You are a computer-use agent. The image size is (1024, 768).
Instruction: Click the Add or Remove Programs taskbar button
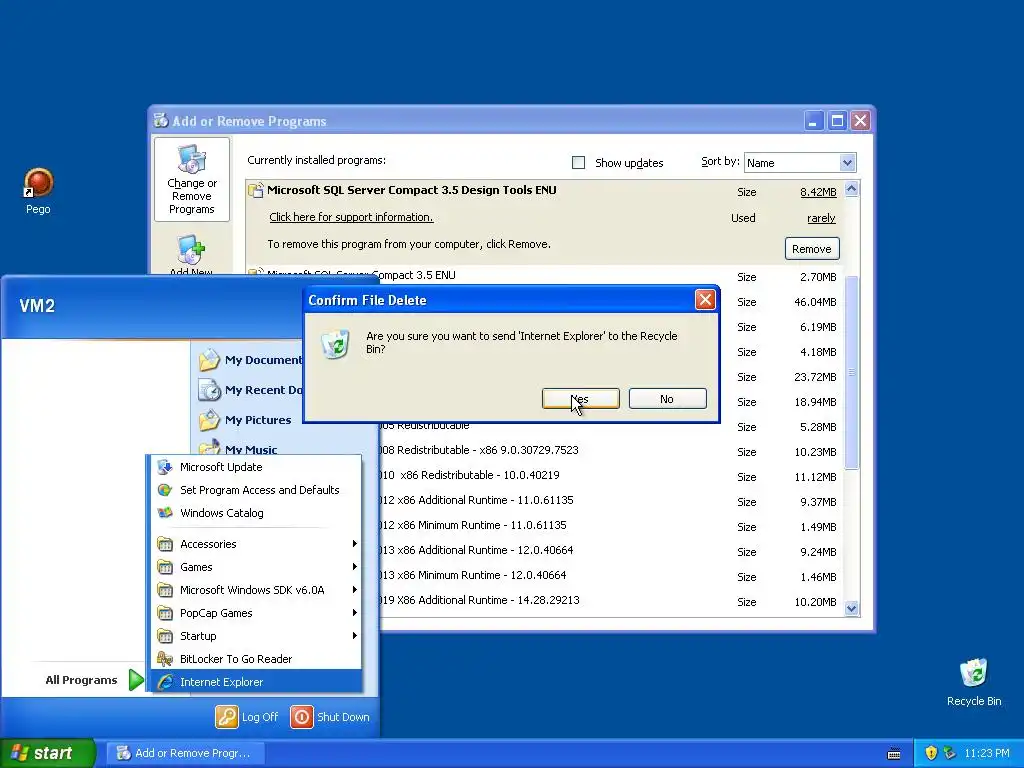[x=185, y=753]
